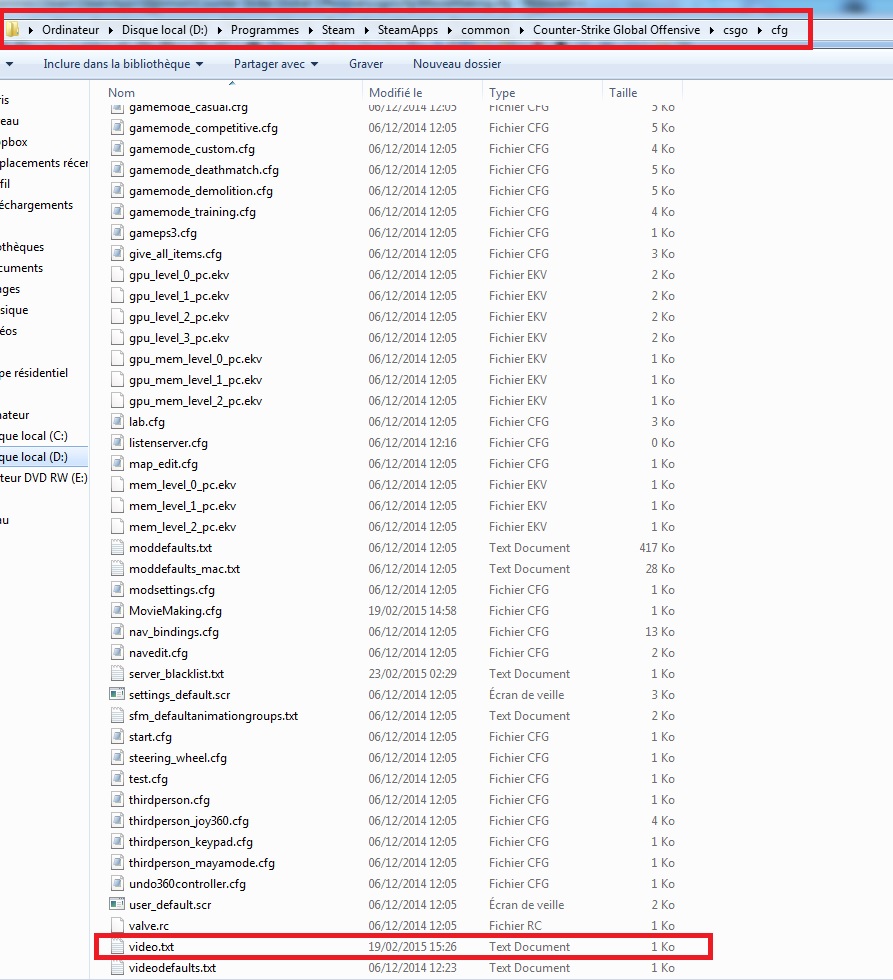Click the sfm_defaultanimationgroups.txt file icon
Image resolution: width=893 pixels, height=980 pixels.
pos(117,716)
